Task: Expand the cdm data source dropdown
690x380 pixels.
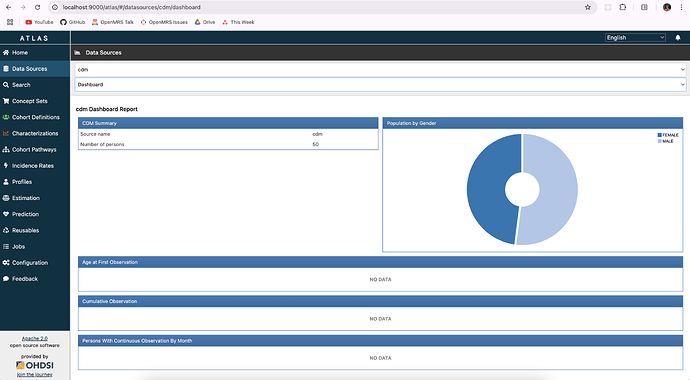Action: coord(380,69)
